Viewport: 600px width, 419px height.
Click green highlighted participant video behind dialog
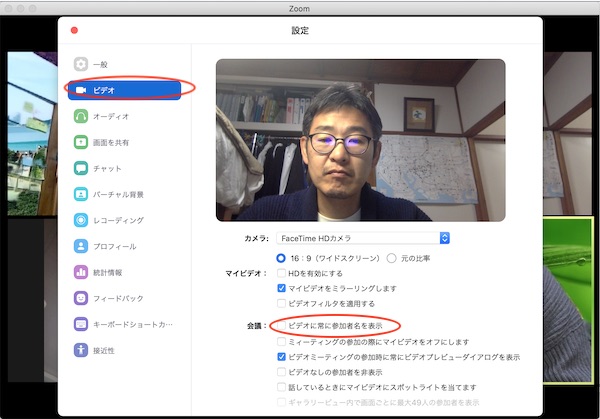(567, 300)
